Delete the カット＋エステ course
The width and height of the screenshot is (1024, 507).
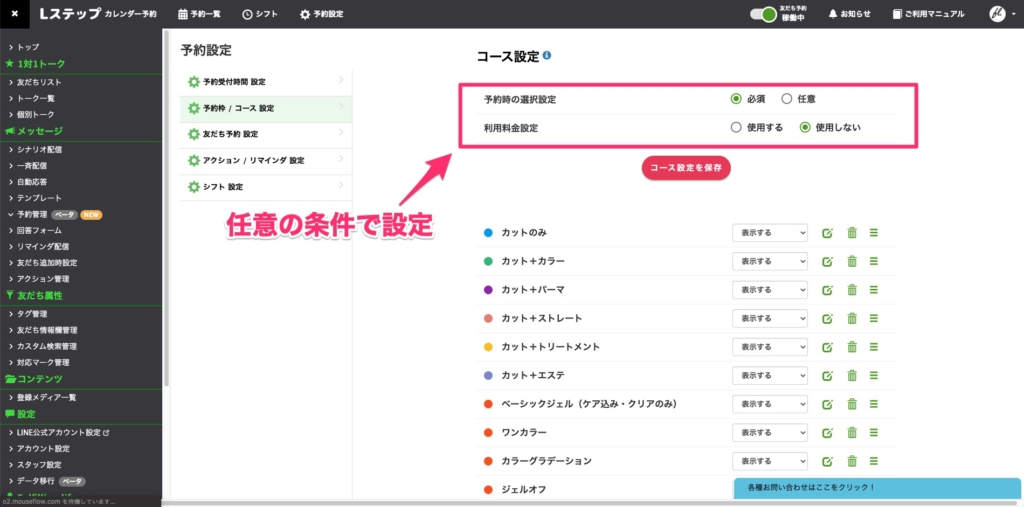coord(852,376)
